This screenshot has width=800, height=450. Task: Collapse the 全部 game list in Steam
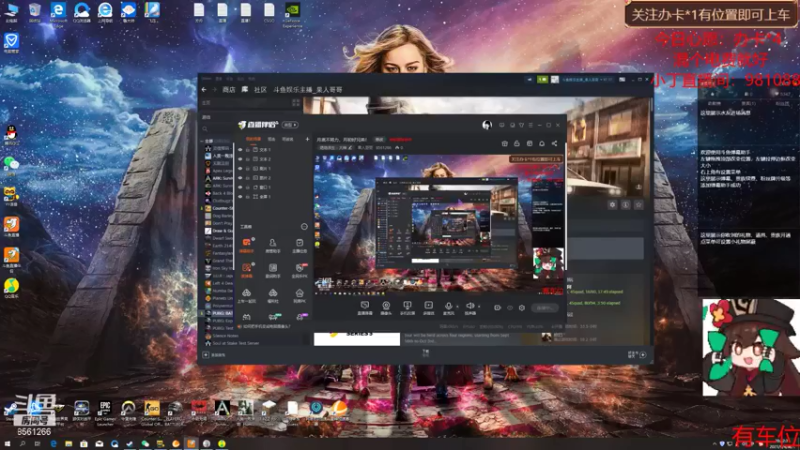click(x=203, y=141)
